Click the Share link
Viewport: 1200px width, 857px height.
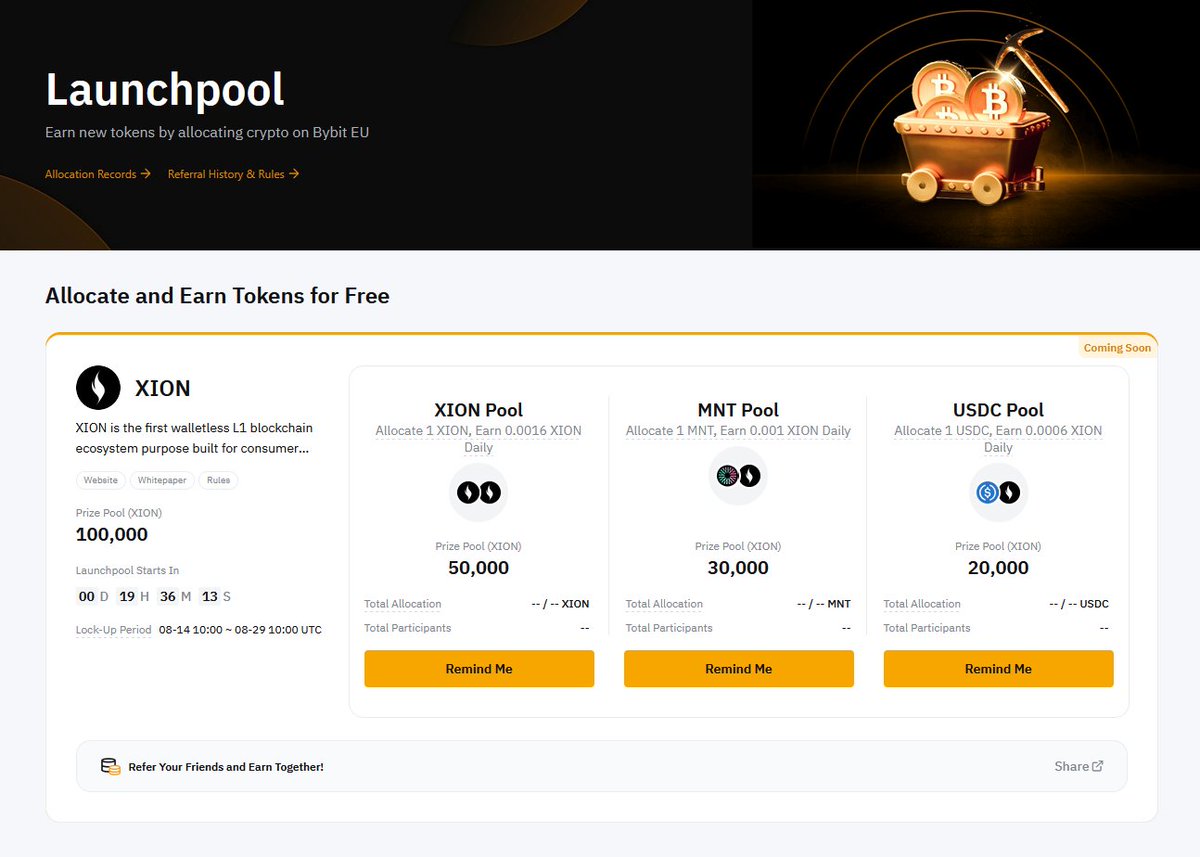(1079, 766)
